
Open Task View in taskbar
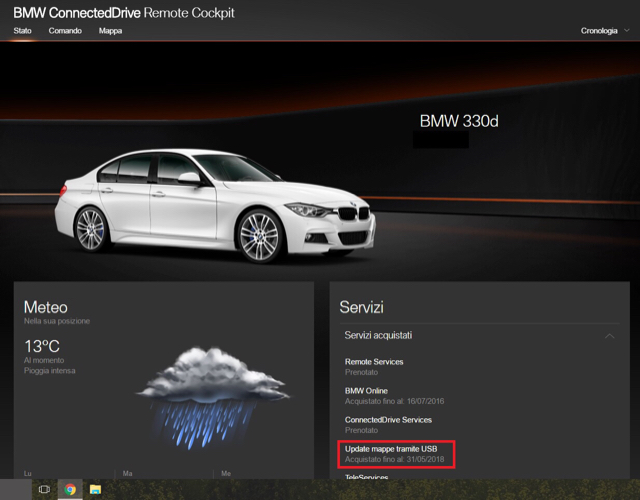44,489
